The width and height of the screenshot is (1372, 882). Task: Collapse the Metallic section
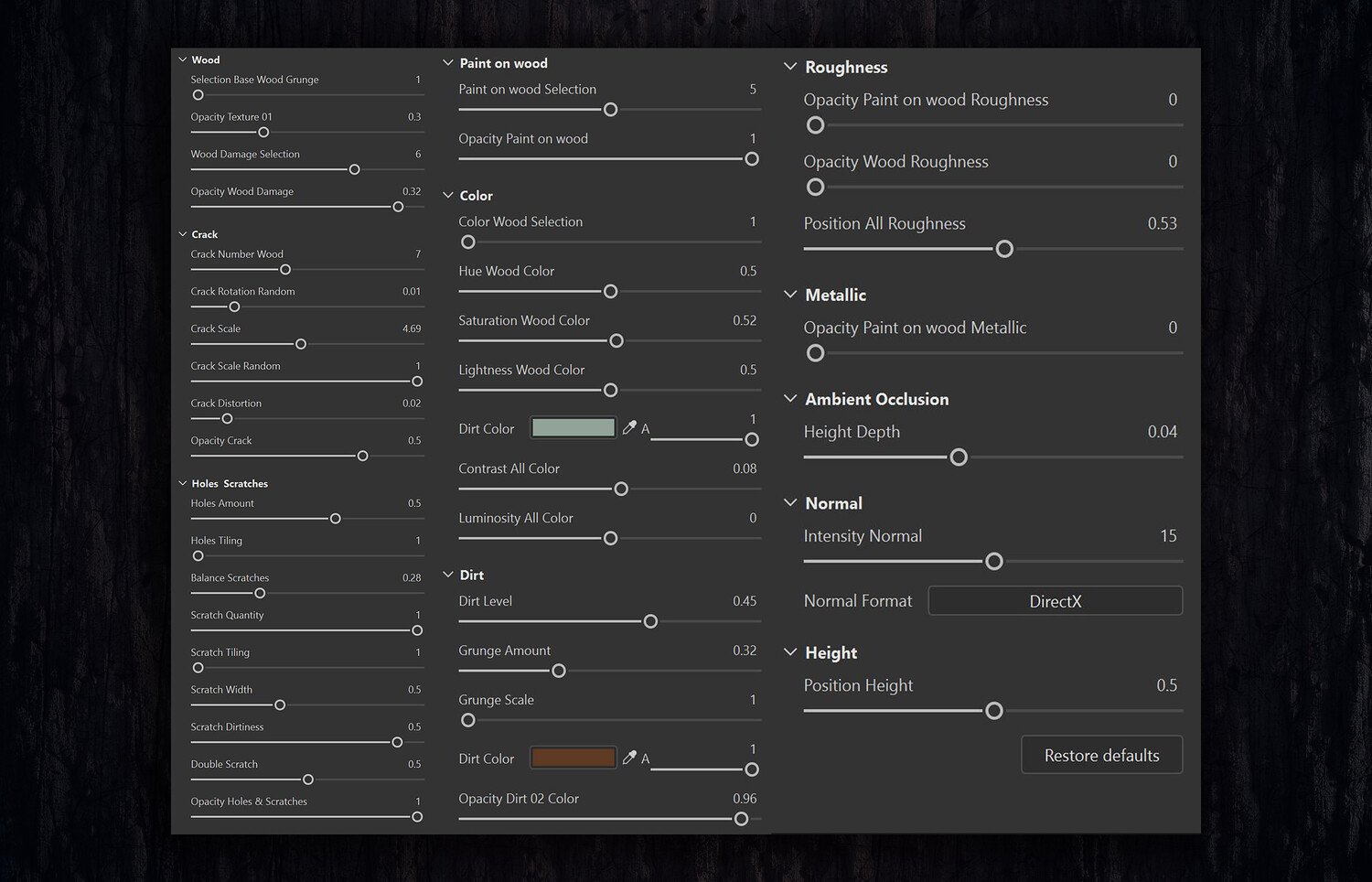[790, 295]
